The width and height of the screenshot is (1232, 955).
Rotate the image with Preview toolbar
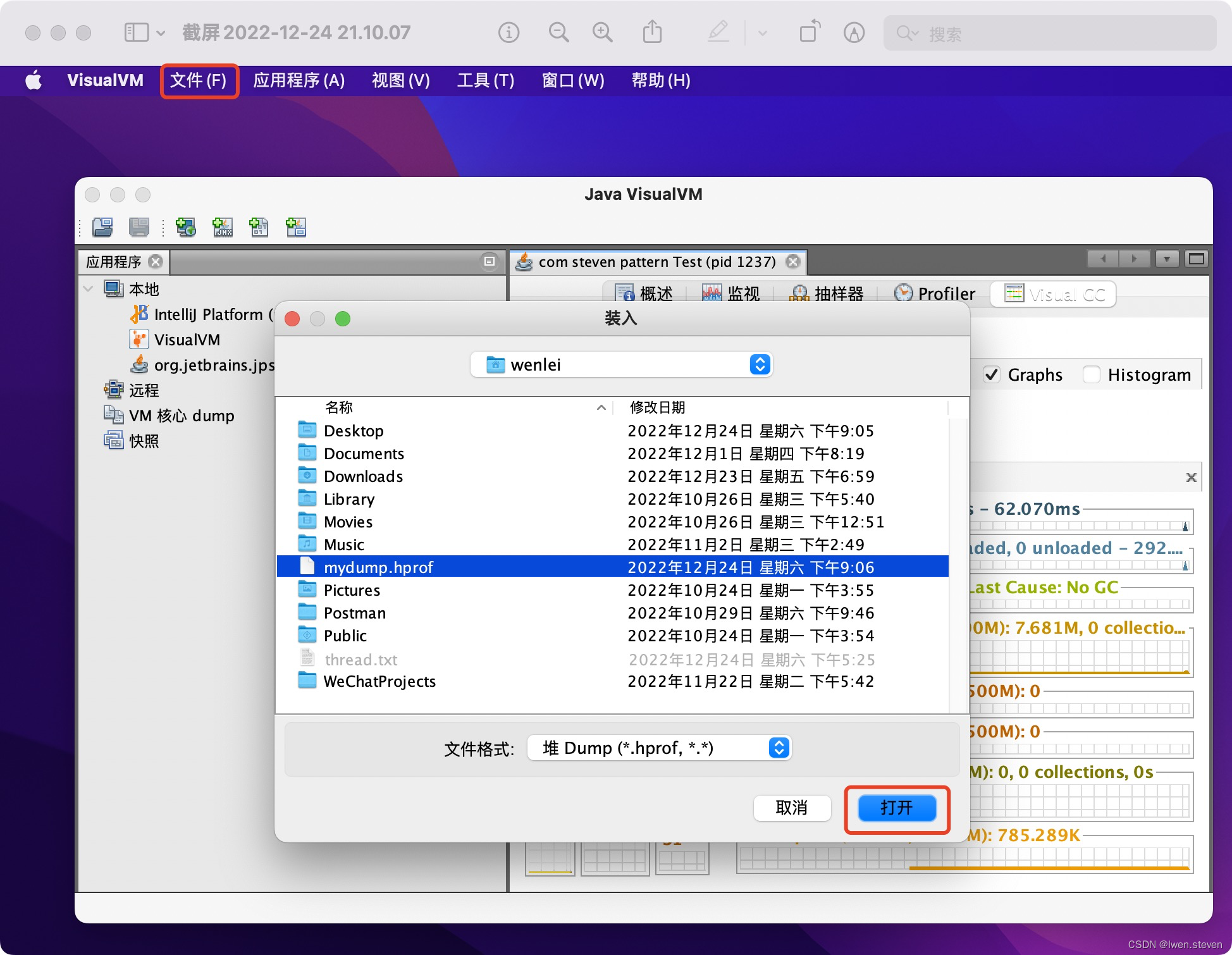(810, 31)
